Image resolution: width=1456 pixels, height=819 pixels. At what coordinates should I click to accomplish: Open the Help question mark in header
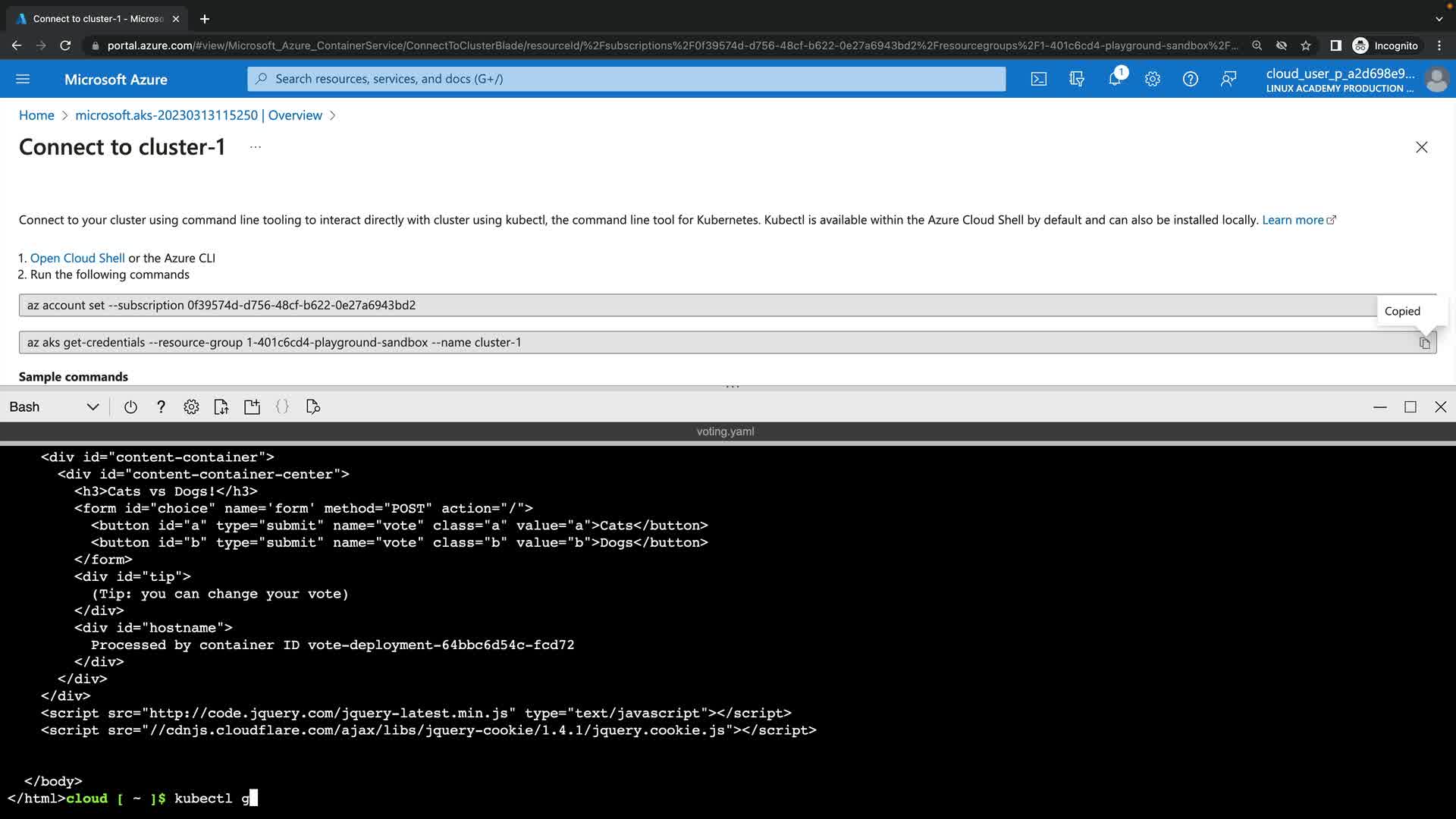1190,79
